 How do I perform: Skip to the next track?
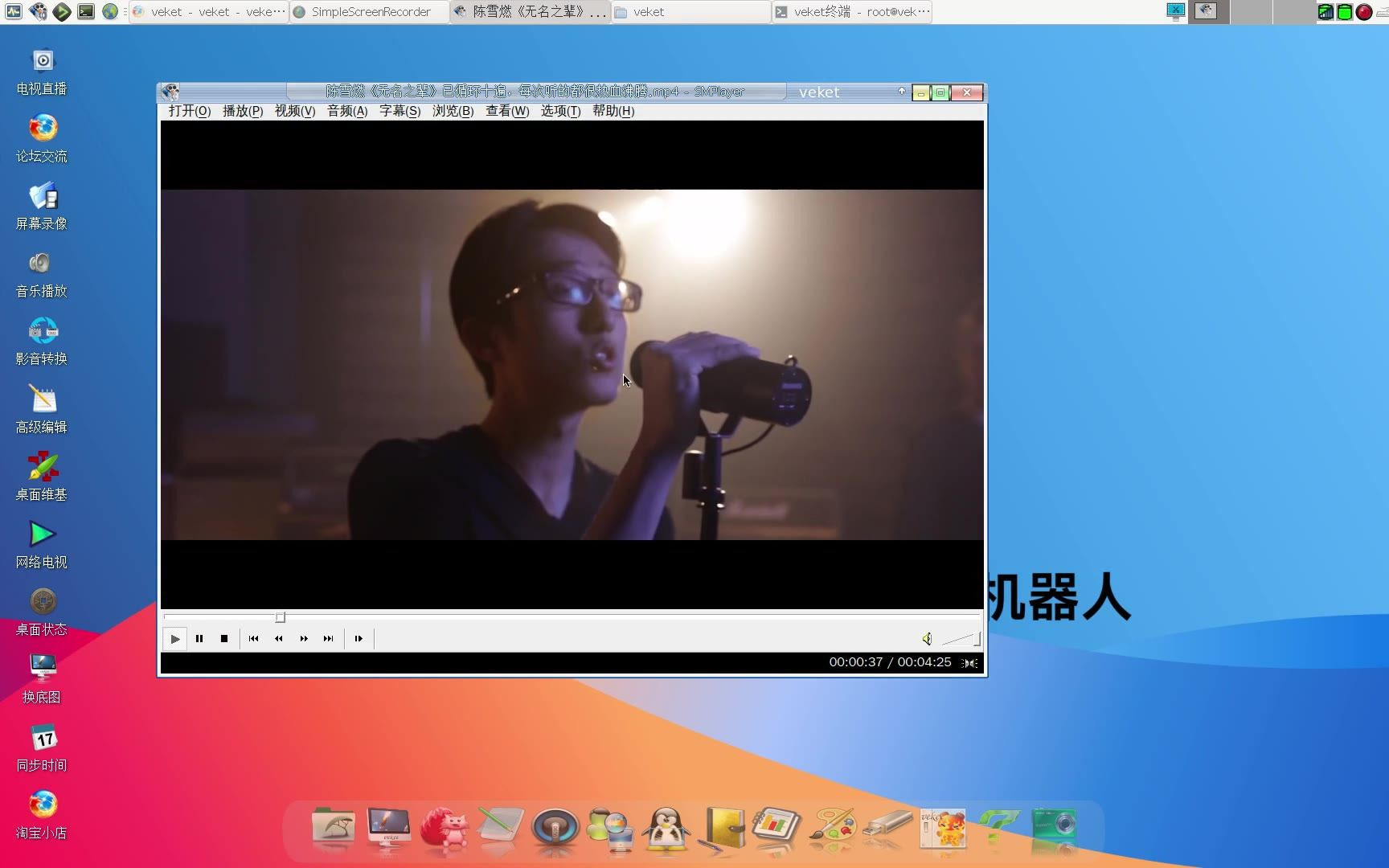[328, 638]
